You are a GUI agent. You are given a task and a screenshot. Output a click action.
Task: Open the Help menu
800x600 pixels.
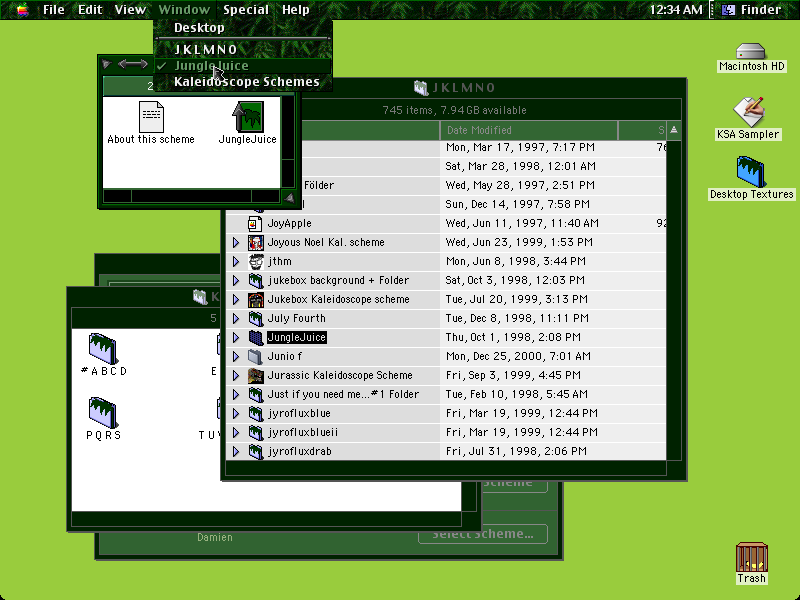[295, 10]
